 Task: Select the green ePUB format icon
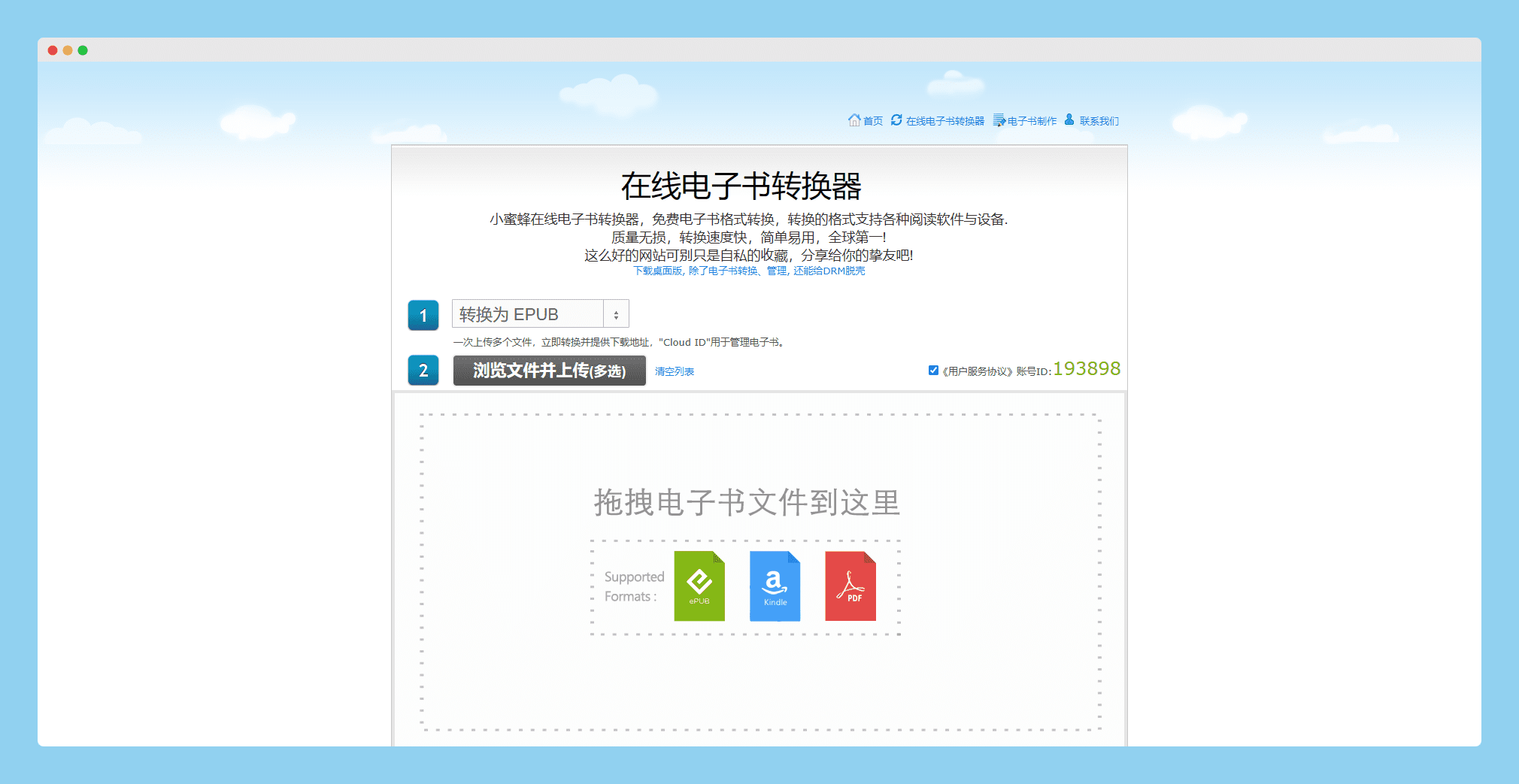699,586
